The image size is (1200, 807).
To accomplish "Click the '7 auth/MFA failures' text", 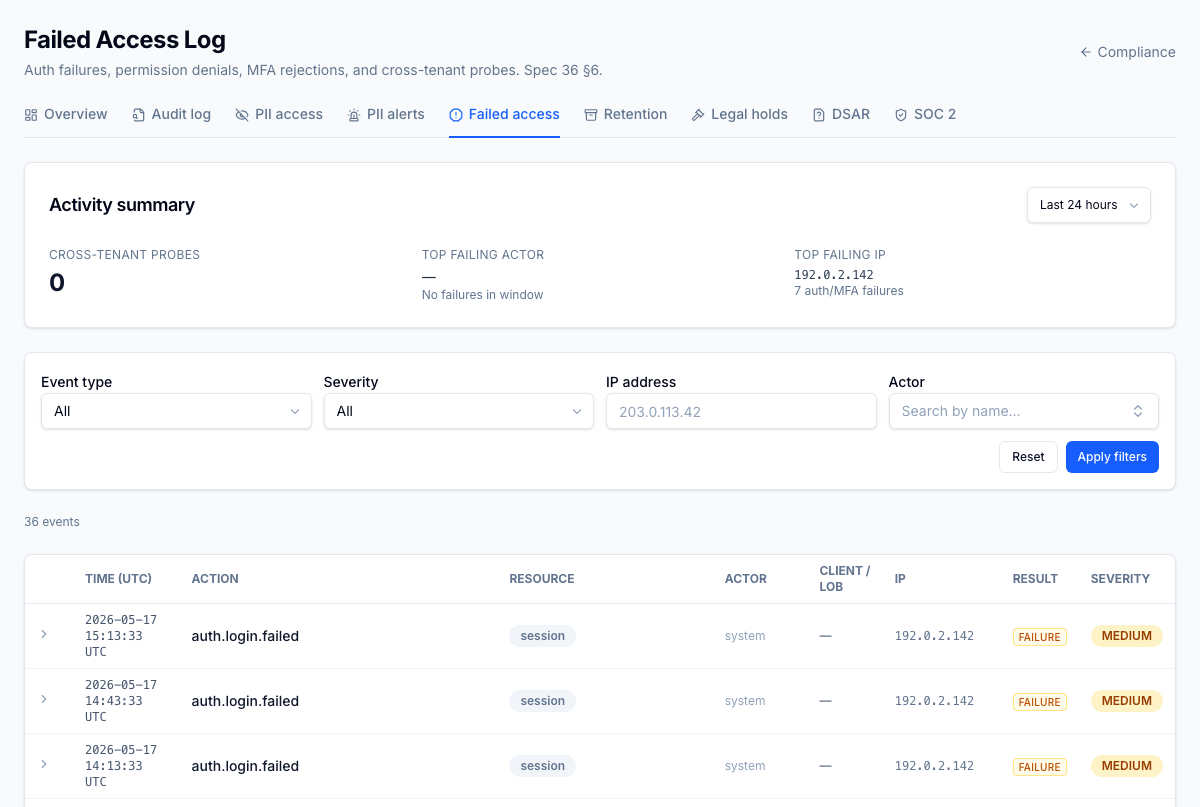I will [x=849, y=291].
